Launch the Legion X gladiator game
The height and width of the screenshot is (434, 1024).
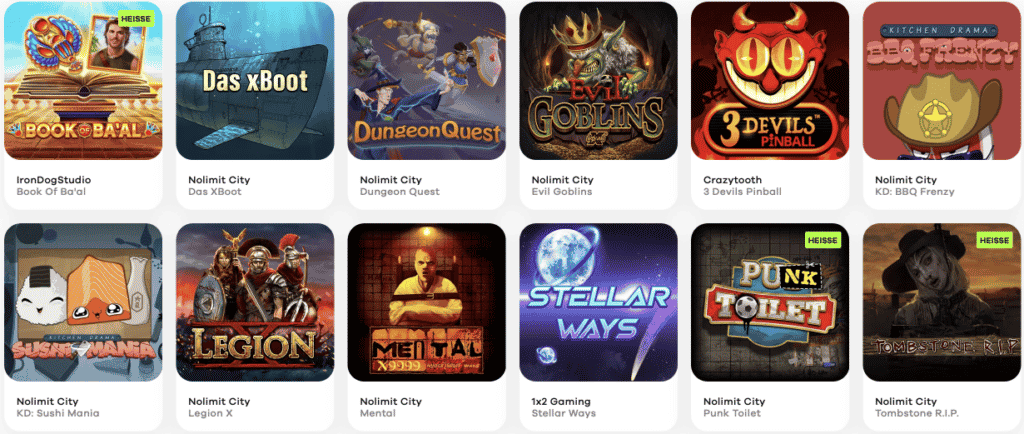255,303
